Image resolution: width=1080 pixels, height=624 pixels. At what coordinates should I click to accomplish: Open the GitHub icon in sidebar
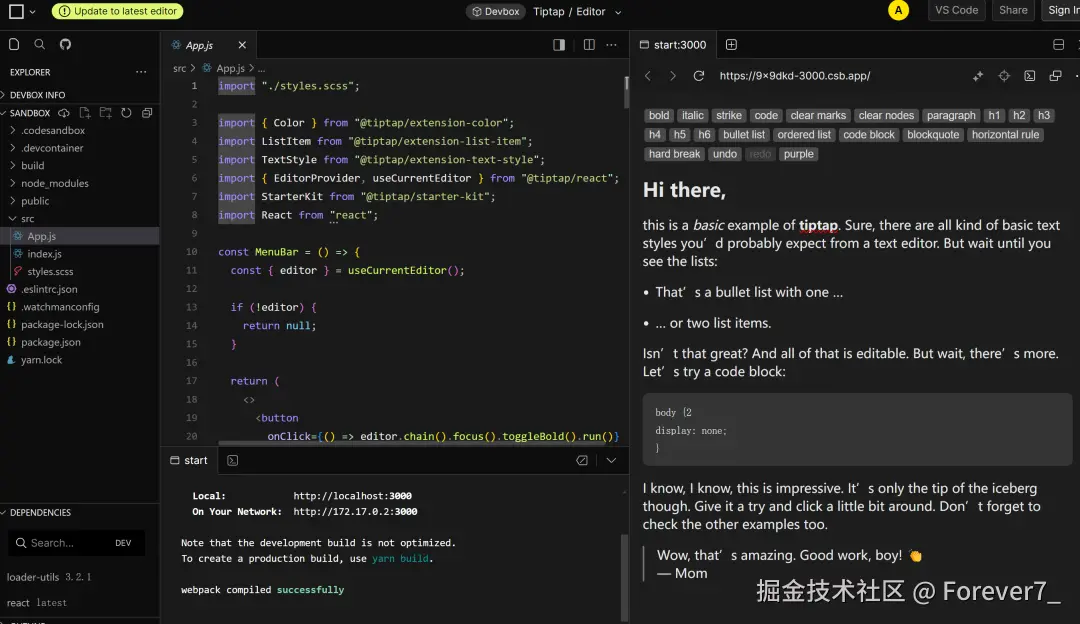click(x=65, y=45)
